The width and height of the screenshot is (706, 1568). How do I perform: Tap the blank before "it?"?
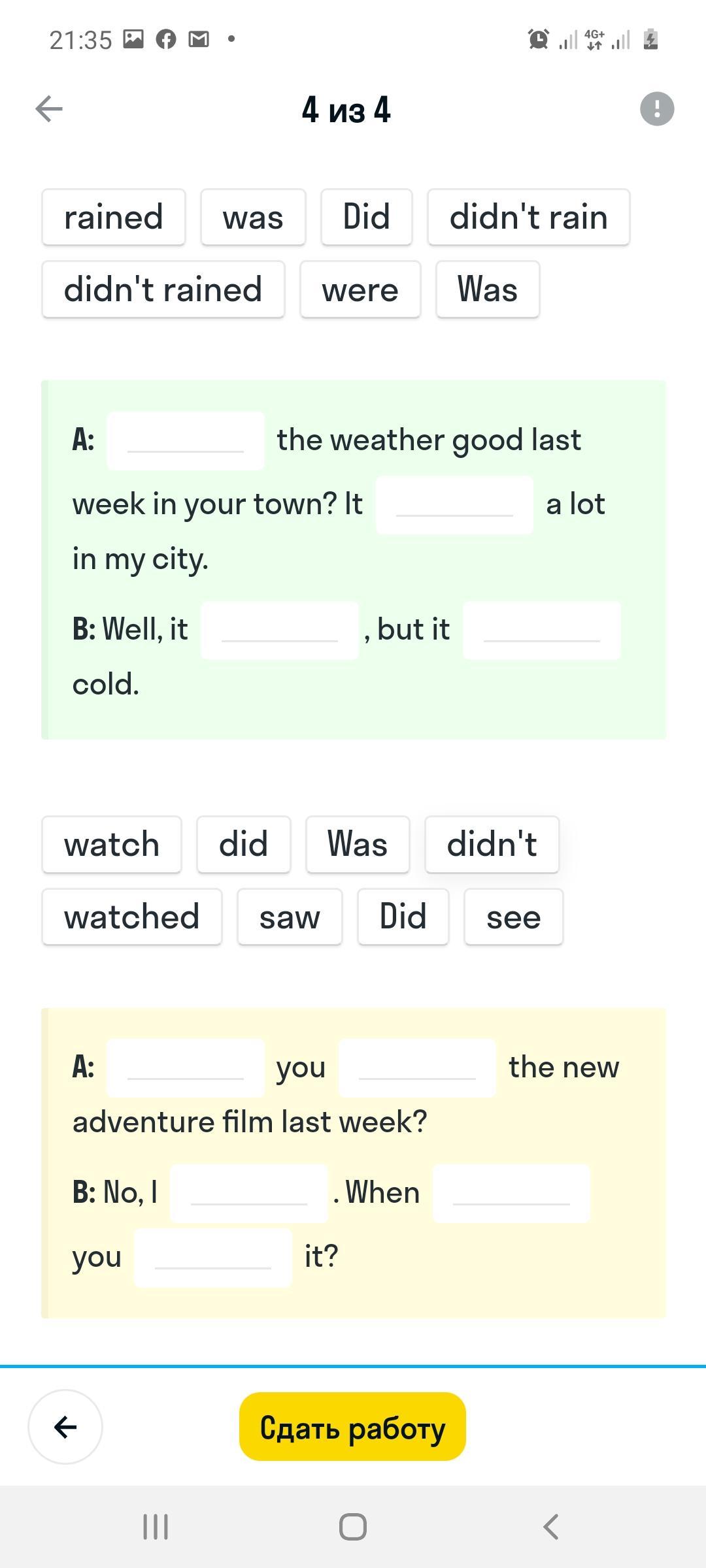pyautogui.click(x=212, y=1257)
